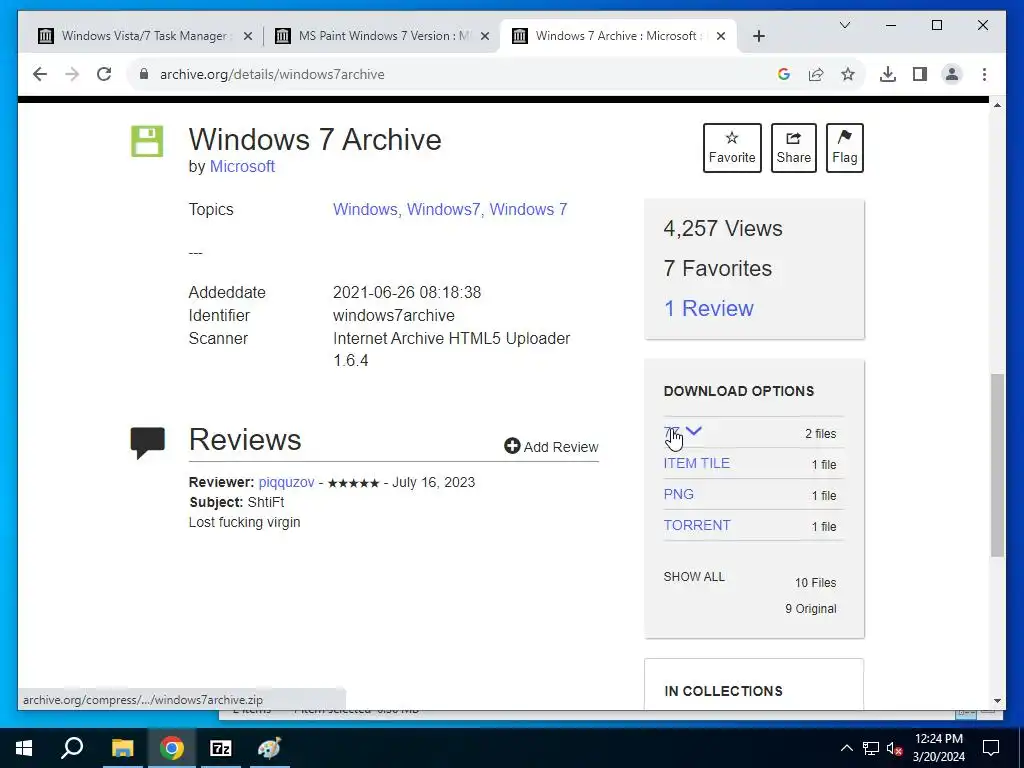Open a new browser tab
This screenshot has width=1024, height=768.
click(x=758, y=36)
